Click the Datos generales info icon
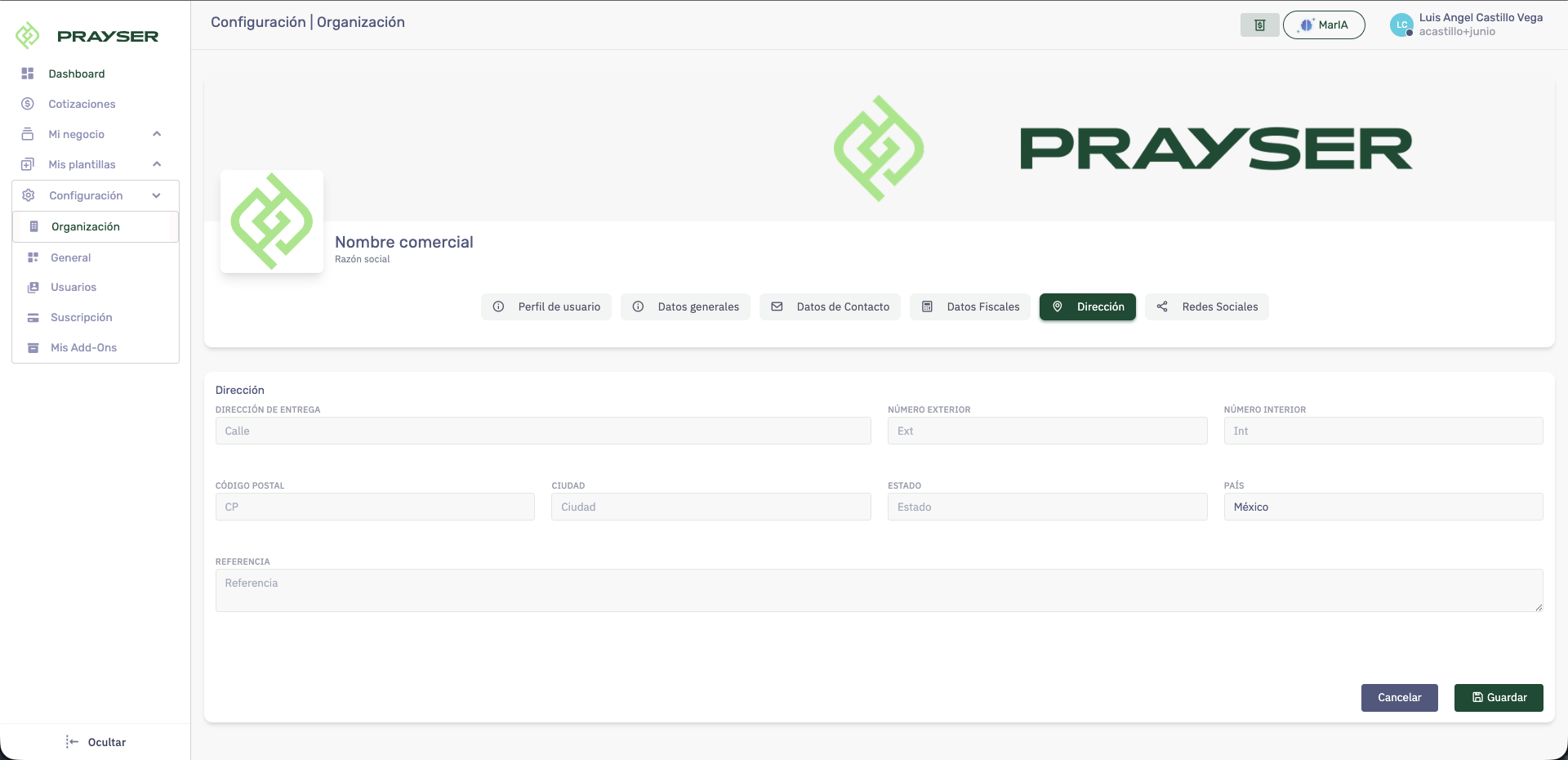The image size is (1568, 760). coord(639,306)
